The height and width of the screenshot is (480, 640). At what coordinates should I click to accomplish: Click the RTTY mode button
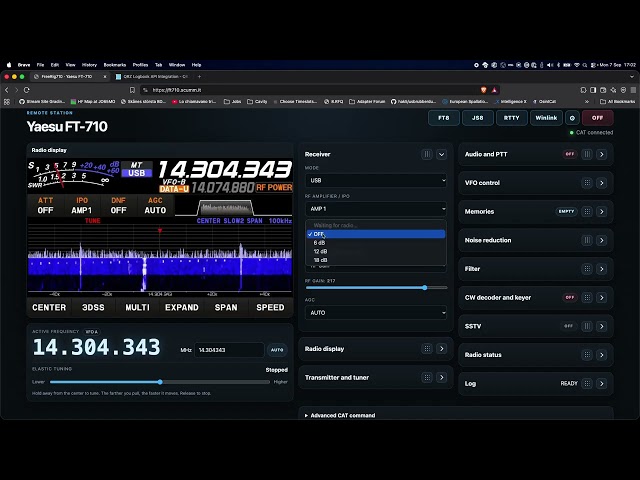(511, 118)
